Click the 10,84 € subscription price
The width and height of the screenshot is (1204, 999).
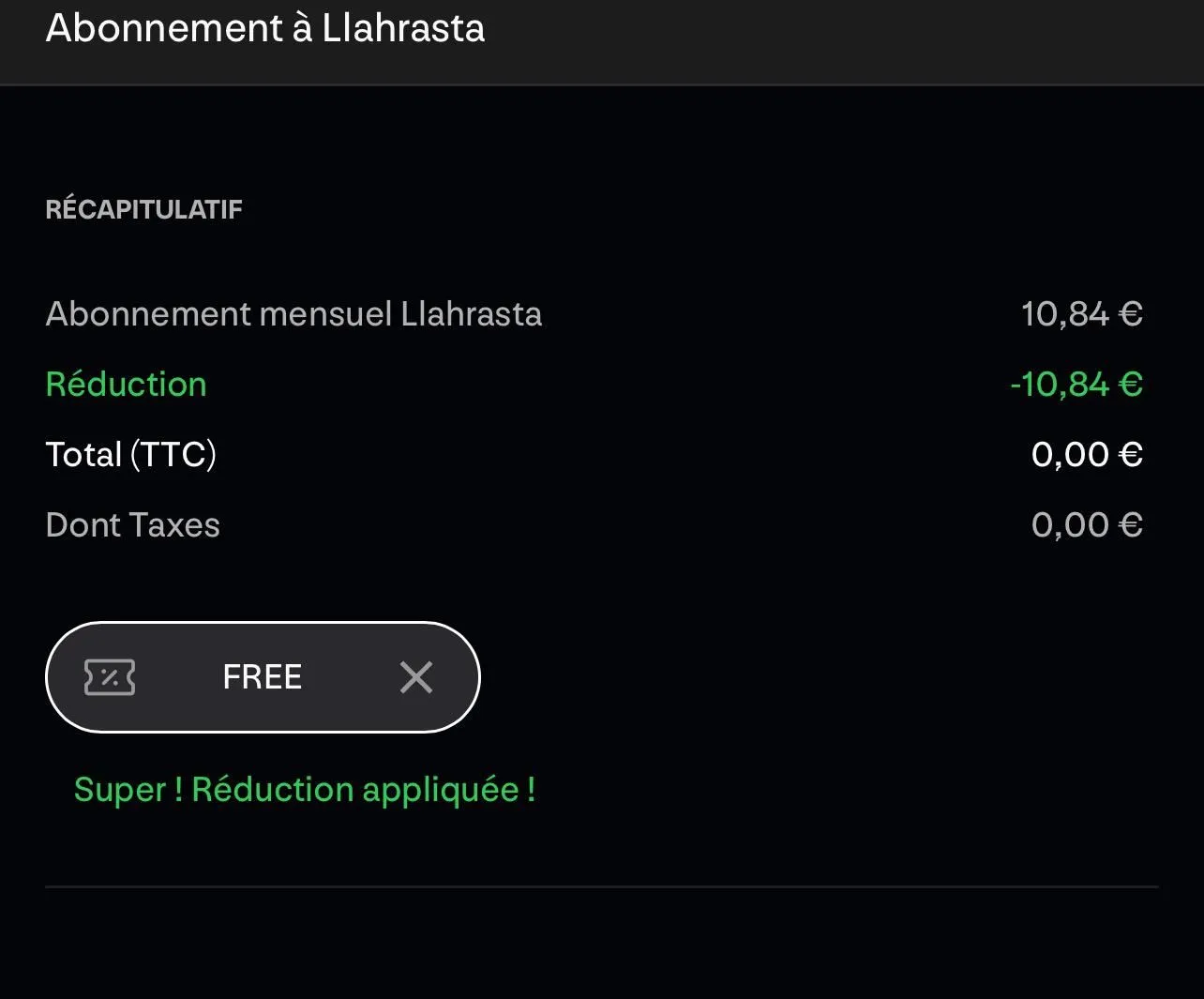[x=1081, y=314]
